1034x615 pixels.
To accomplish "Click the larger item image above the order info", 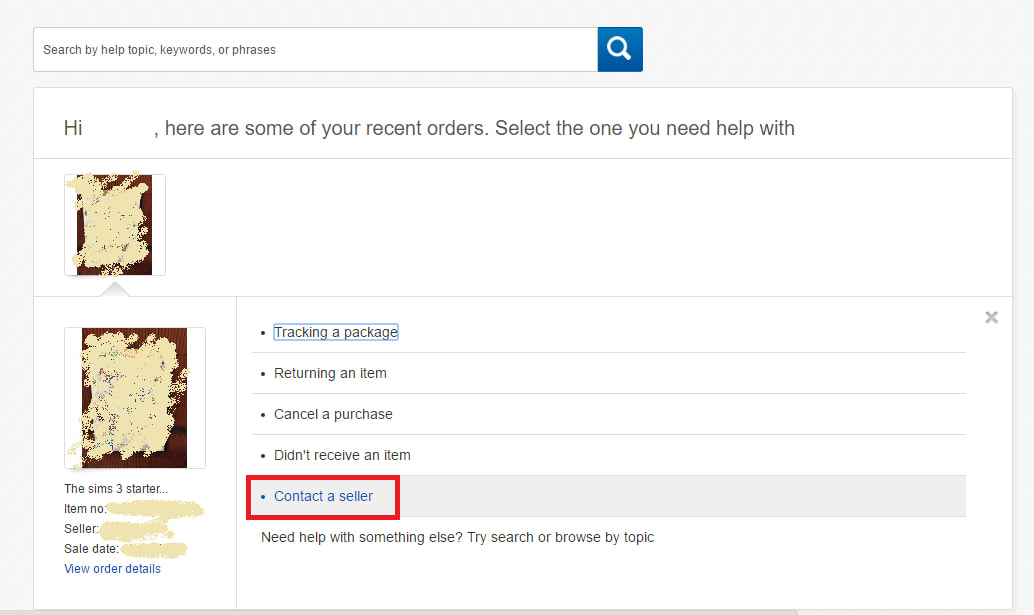I will click(x=135, y=397).
